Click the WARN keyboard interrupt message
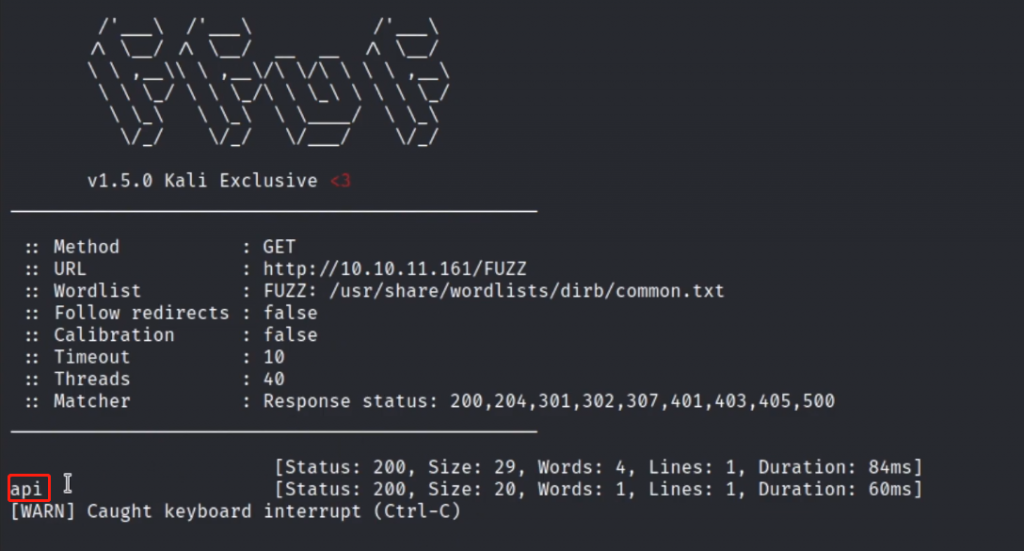 (x=234, y=511)
